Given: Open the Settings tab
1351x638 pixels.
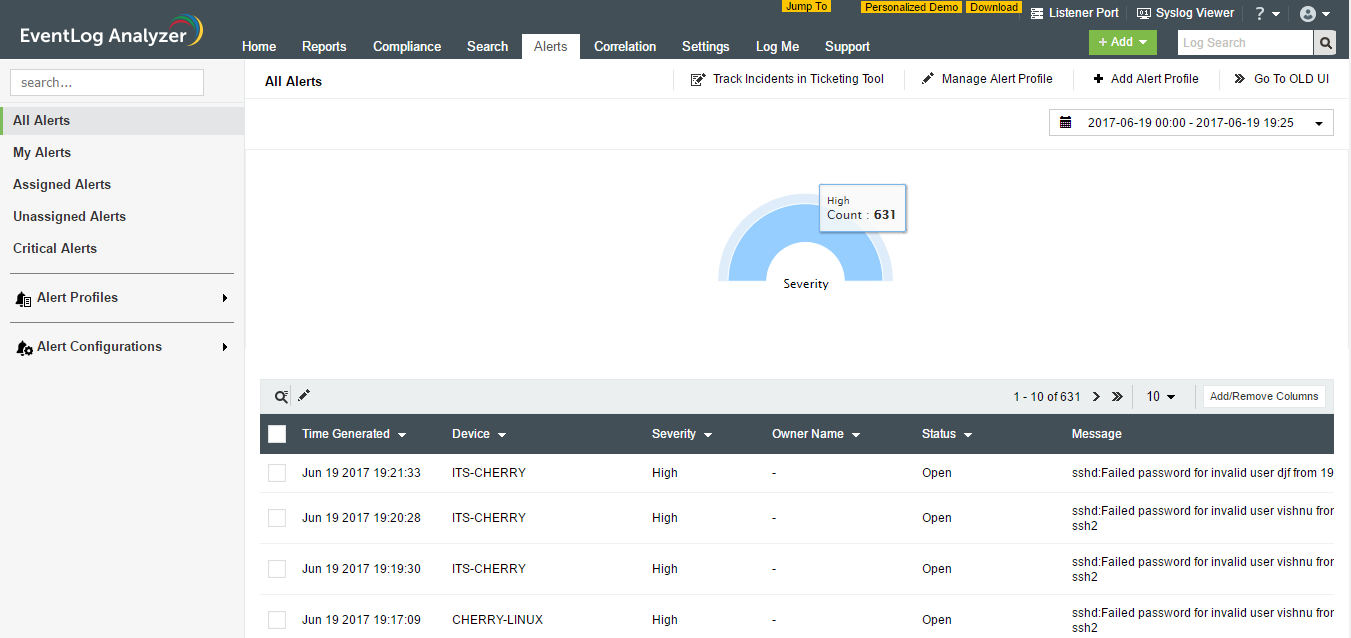Looking at the screenshot, I should tap(706, 46).
